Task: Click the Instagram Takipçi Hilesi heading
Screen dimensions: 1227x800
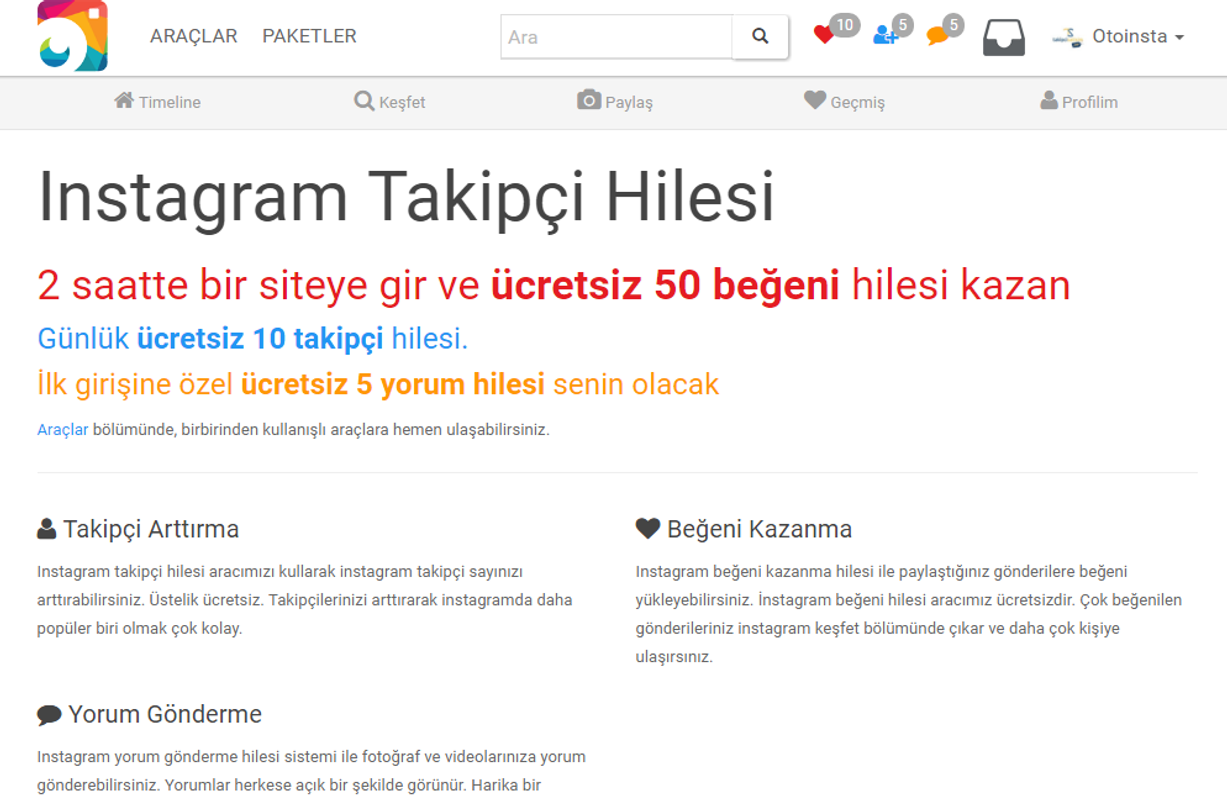Action: point(406,197)
